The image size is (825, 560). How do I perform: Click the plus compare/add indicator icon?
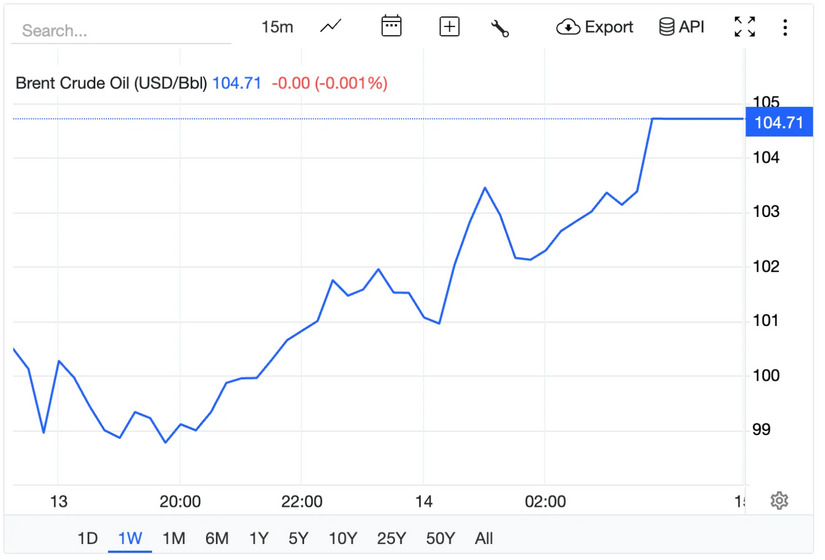450,27
